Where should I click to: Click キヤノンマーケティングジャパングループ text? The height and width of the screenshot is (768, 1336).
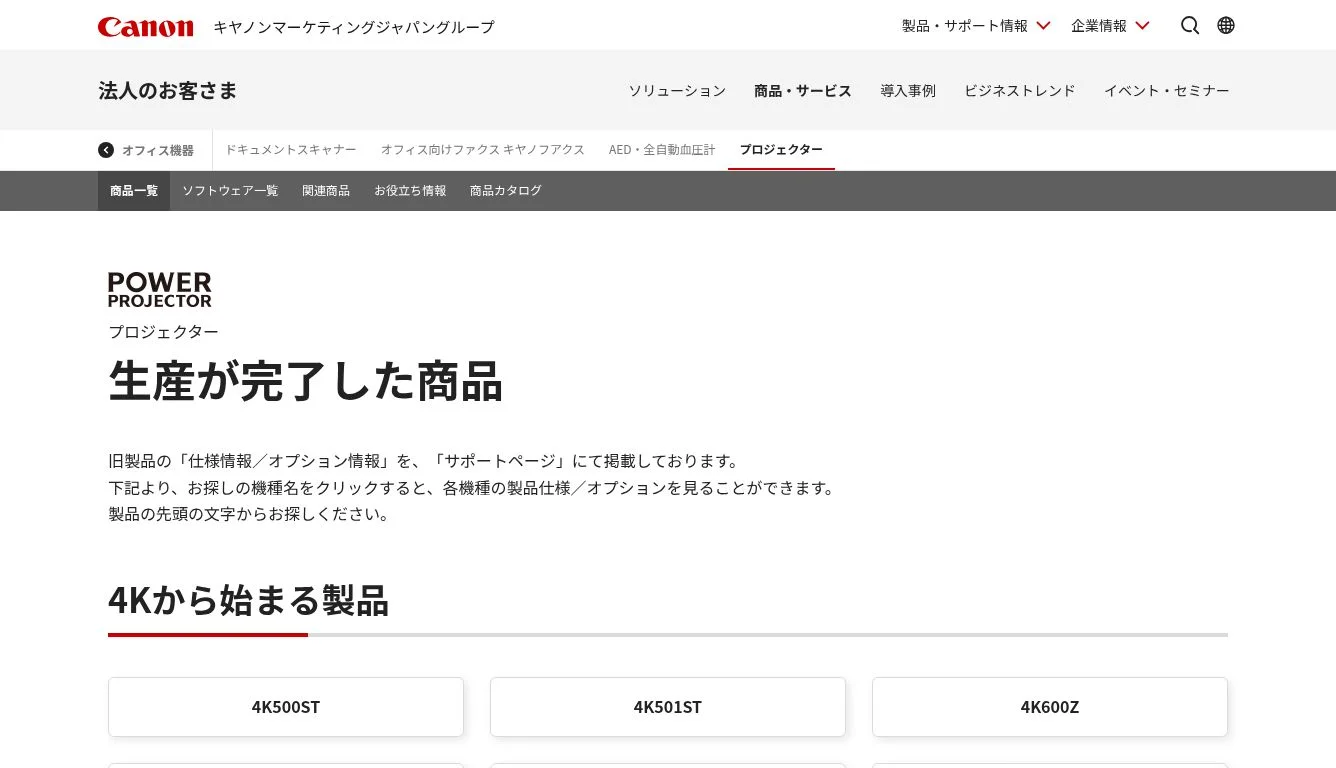coord(354,27)
